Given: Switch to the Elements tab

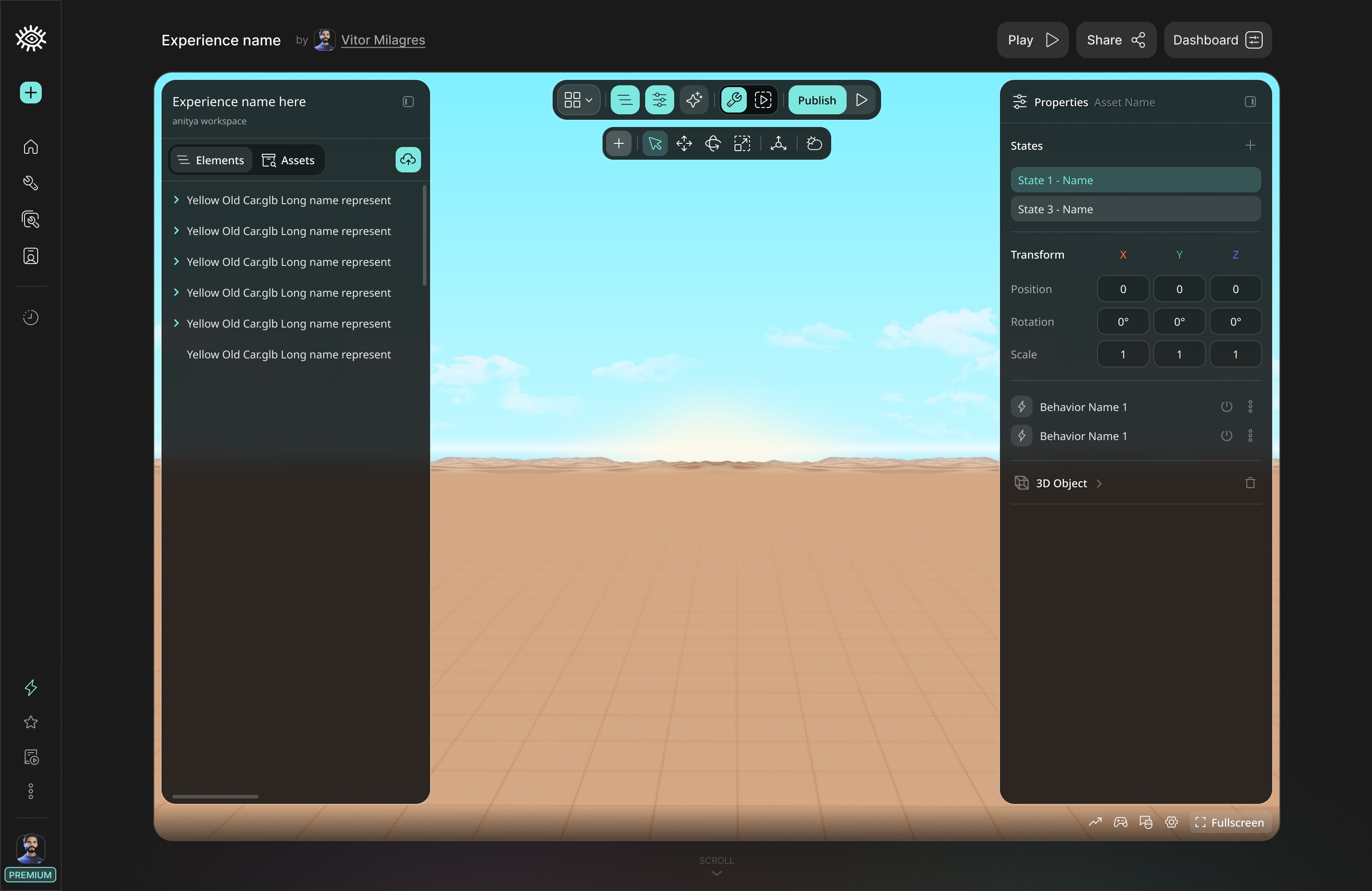Looking at the screenshot, I should tap(211, 160).
